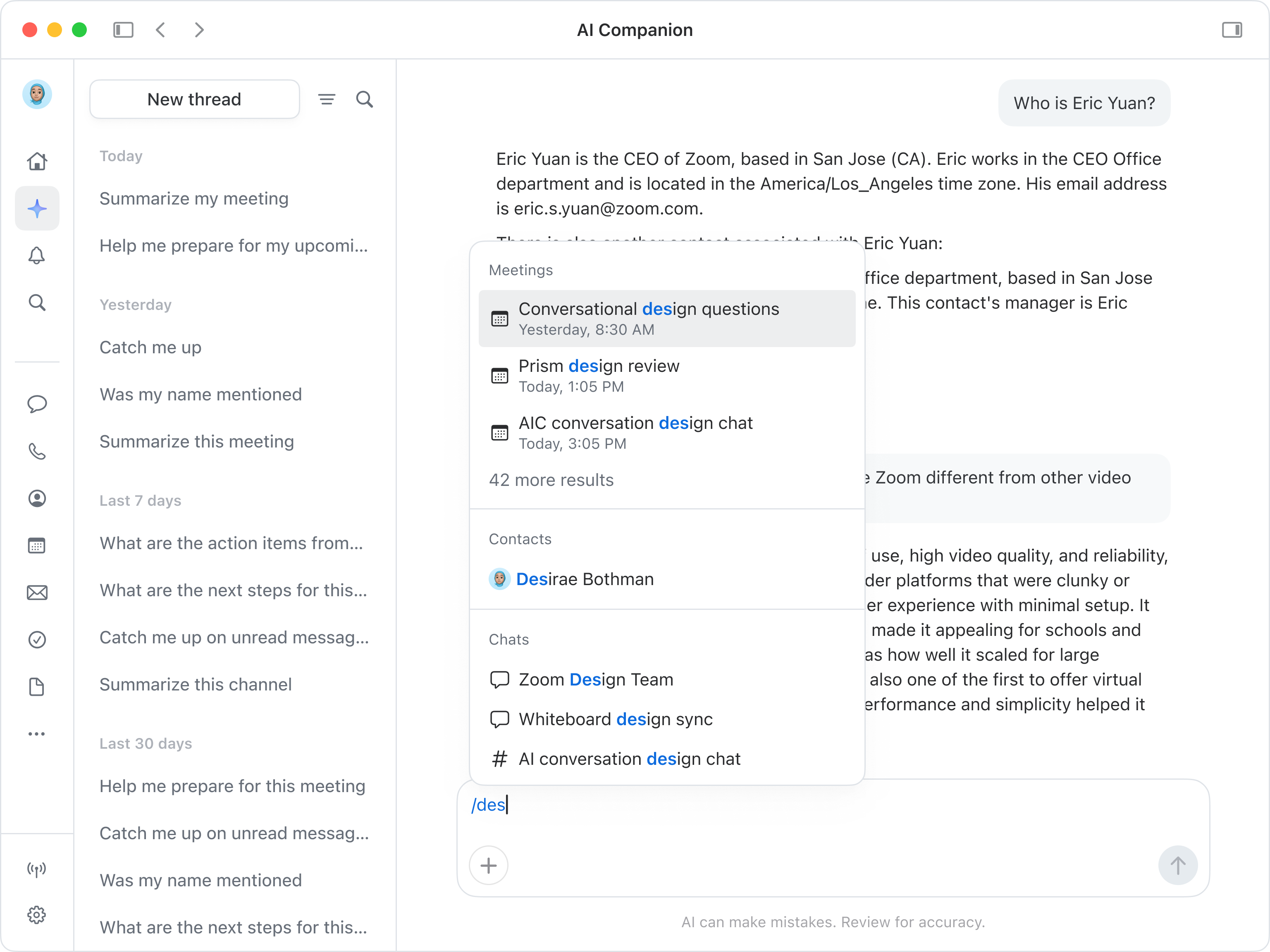Toggle notifications via the bell icon

pos(37,255)
